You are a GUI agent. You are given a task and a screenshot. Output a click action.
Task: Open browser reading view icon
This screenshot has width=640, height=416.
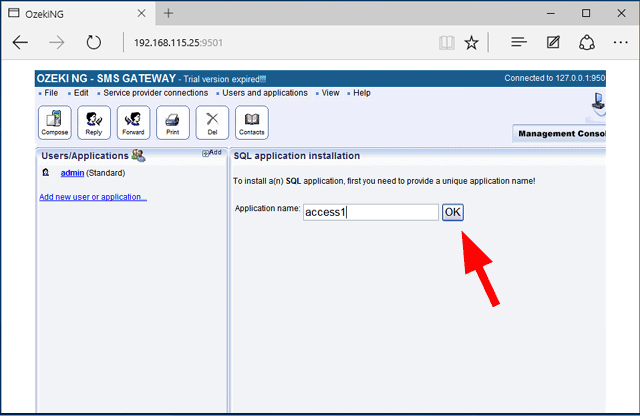(446, 43)
